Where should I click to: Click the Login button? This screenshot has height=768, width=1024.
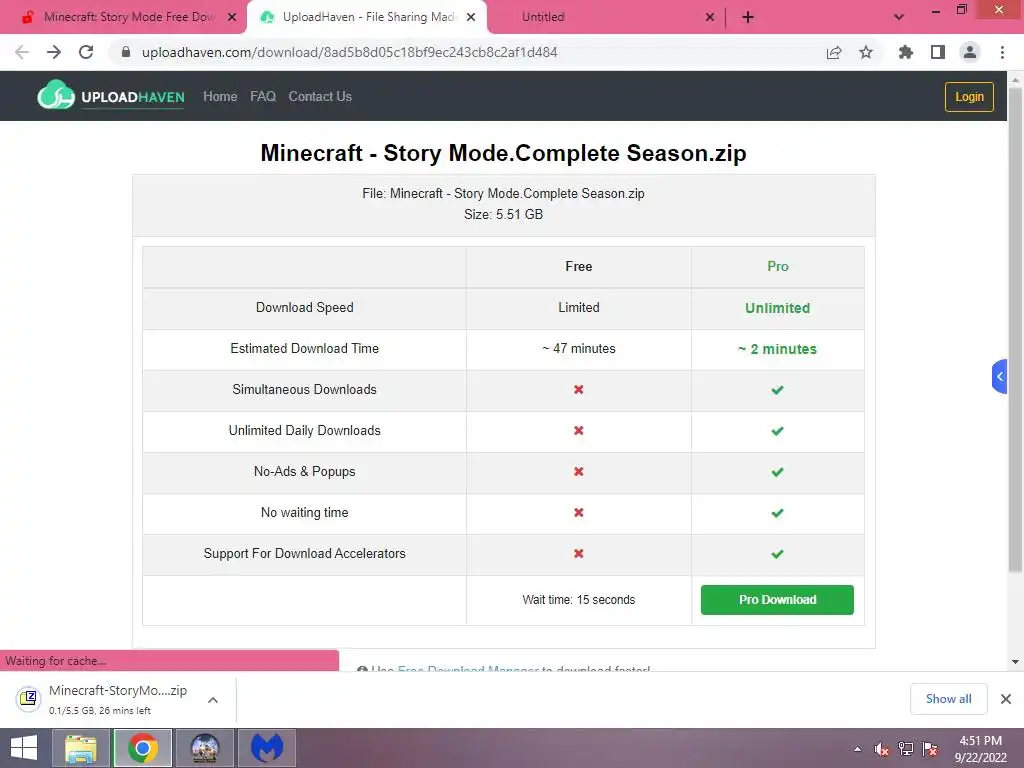pyautogui.click(x=969, y=97)
